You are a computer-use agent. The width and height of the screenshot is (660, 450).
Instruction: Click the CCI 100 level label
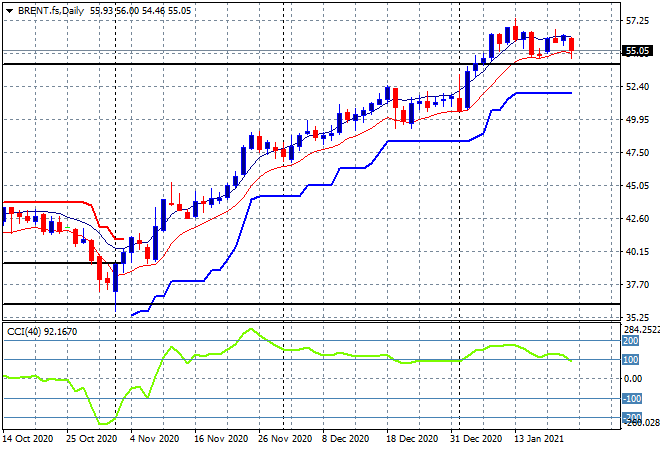click(x=631, y=359)
